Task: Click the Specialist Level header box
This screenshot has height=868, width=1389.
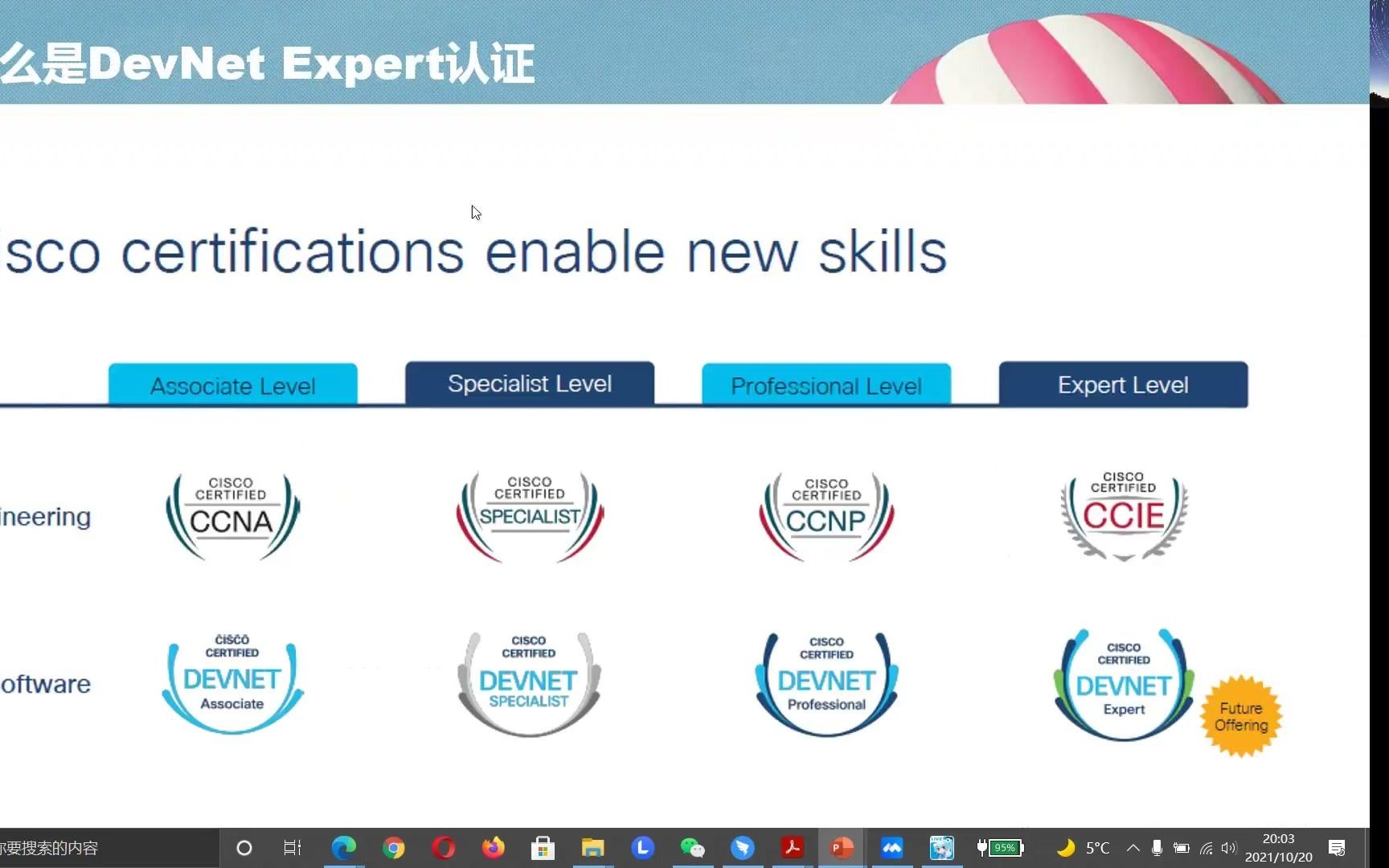Action: (x=530, y=383)
